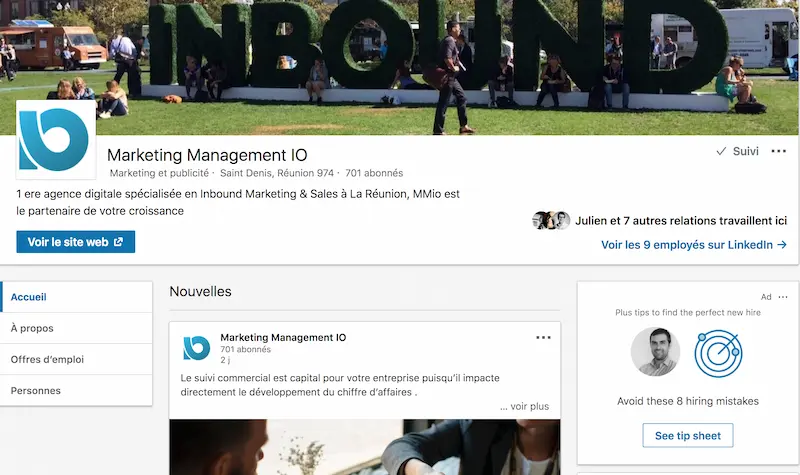Open the post's three-dots options menu
Viewport: 800px width, 475px height.
point(543,337)
